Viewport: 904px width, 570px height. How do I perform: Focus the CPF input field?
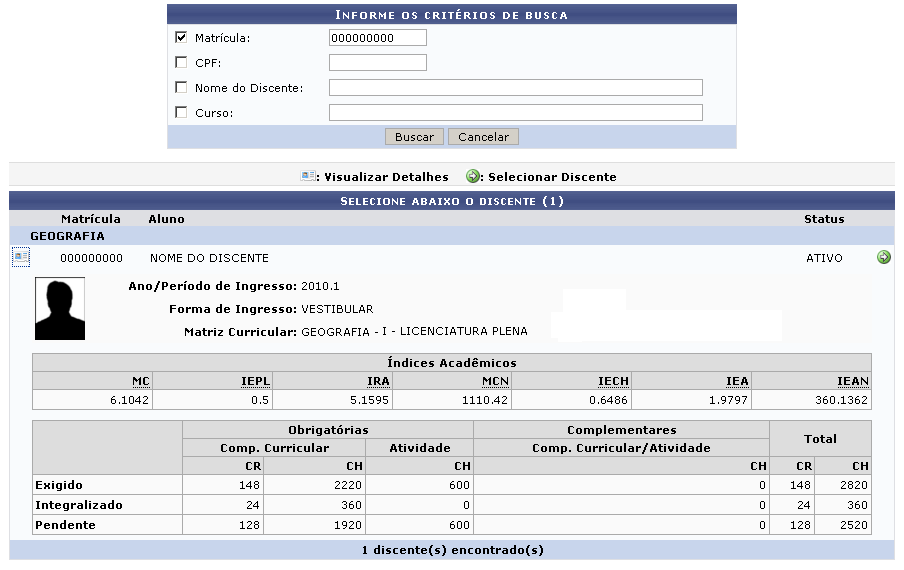pyautogui.click(x=378, y=62)
